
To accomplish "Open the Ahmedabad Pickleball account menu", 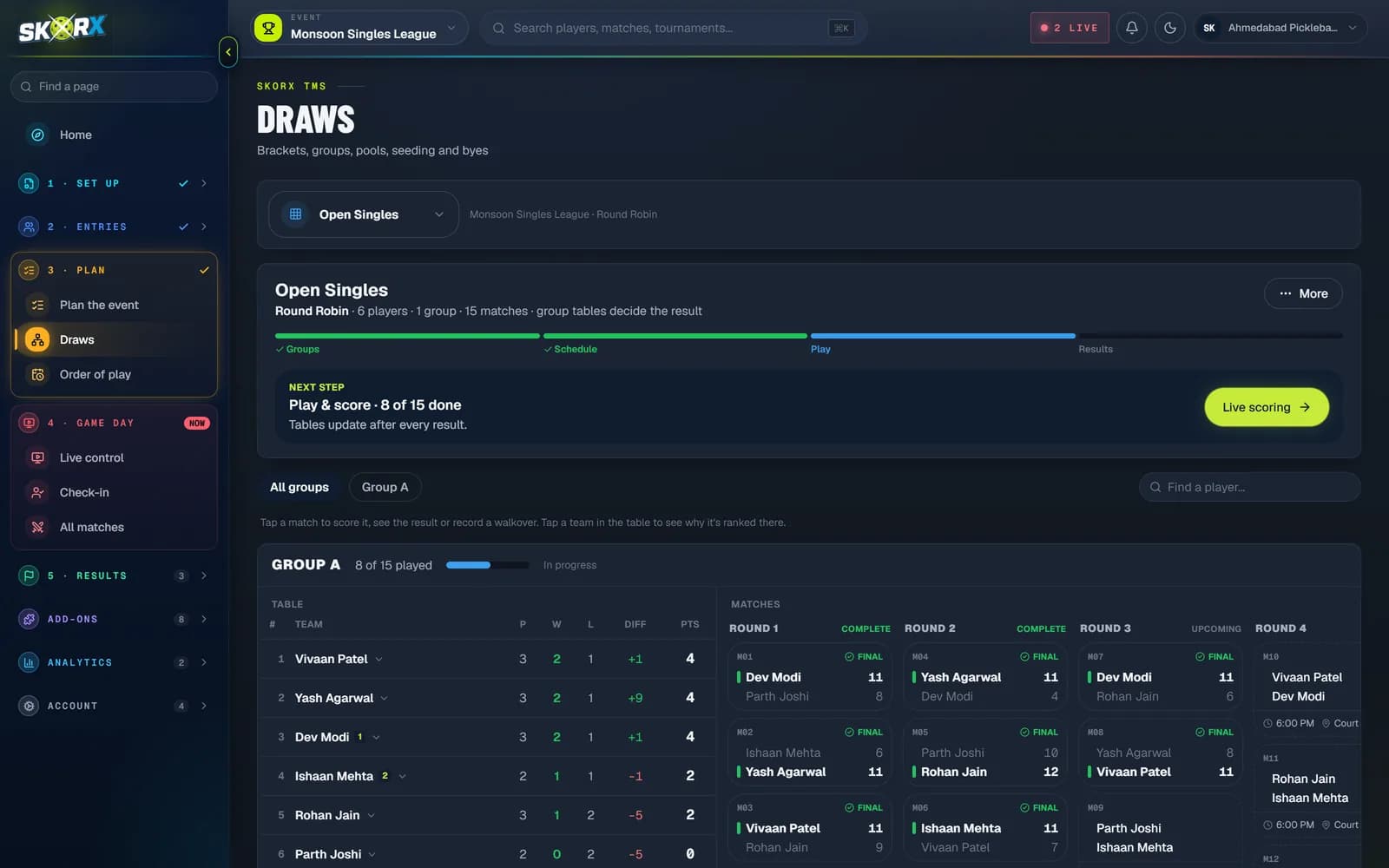I will [1281, 28].
